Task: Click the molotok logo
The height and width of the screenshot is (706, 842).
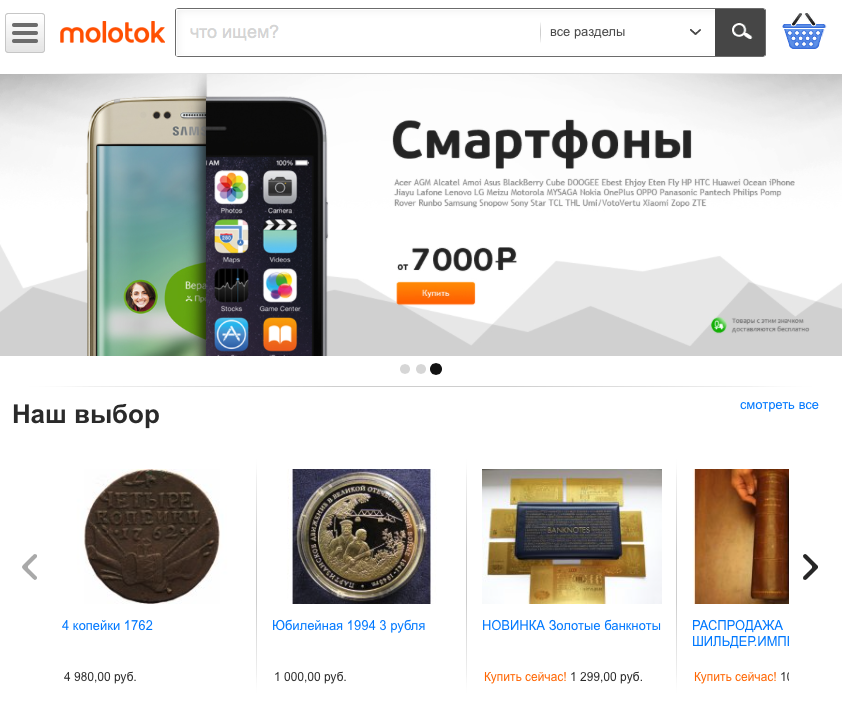Action: pos(112,33)
